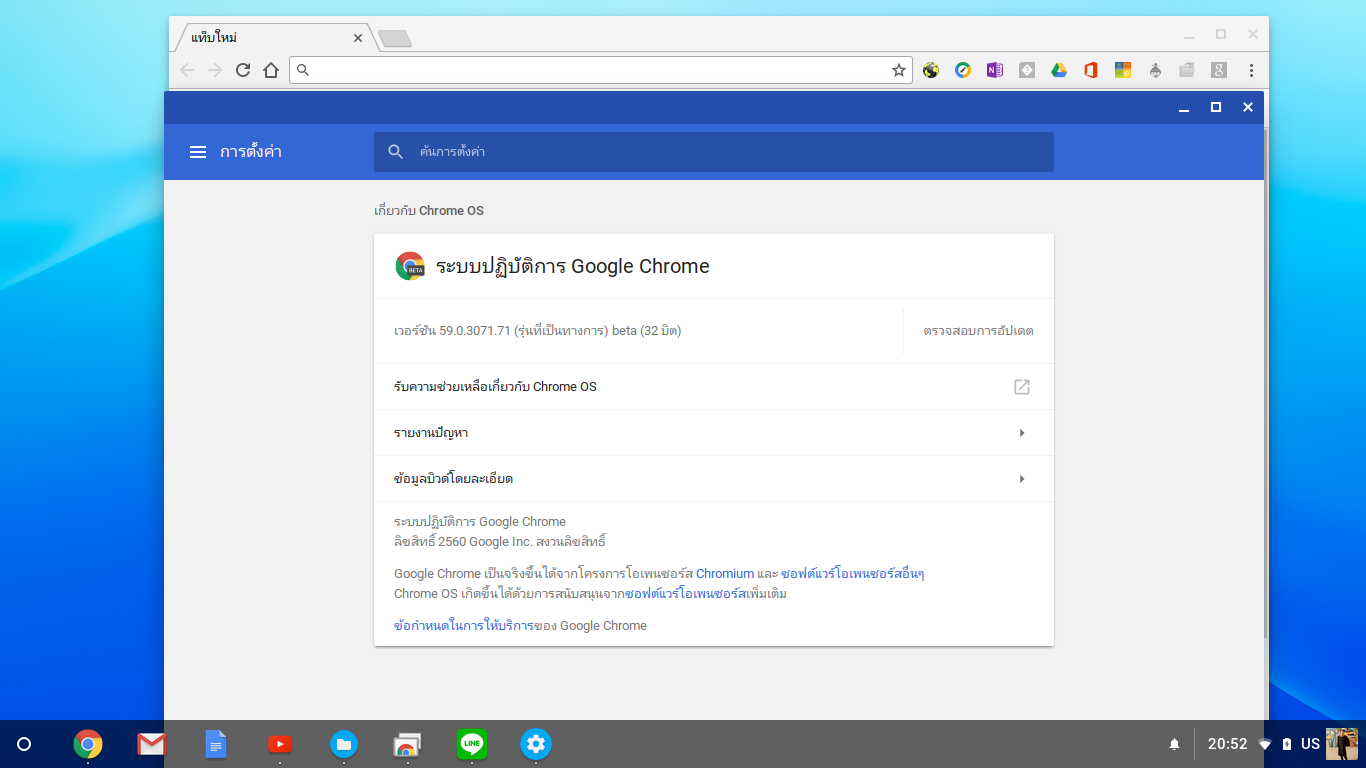Maximize the settings window

point(1216,107)
